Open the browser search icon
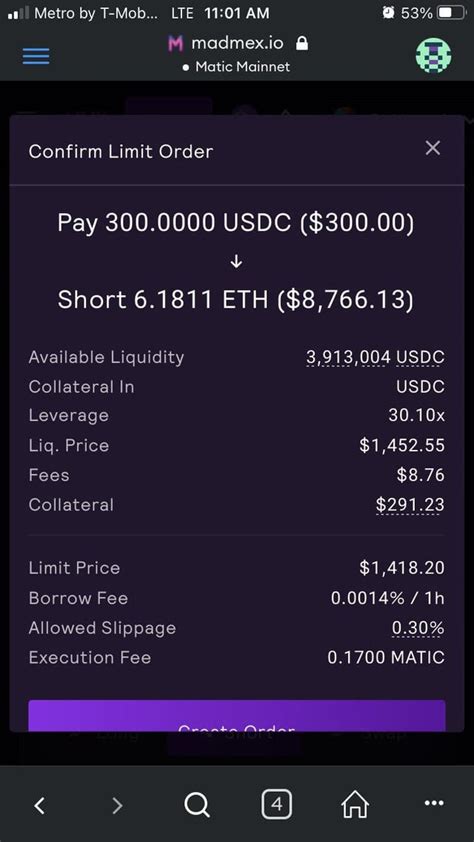 pyautogui.click(x=196, y=804)
